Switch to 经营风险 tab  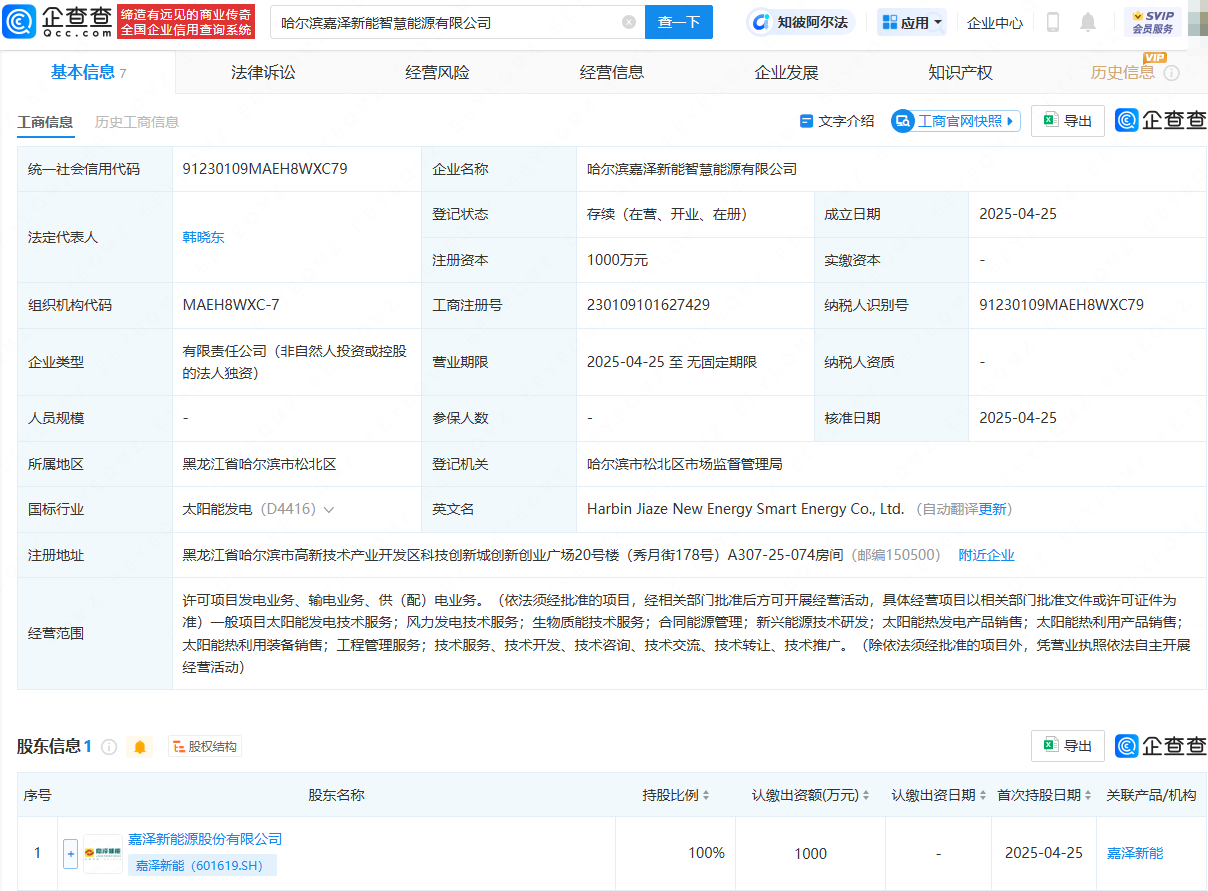437,72
